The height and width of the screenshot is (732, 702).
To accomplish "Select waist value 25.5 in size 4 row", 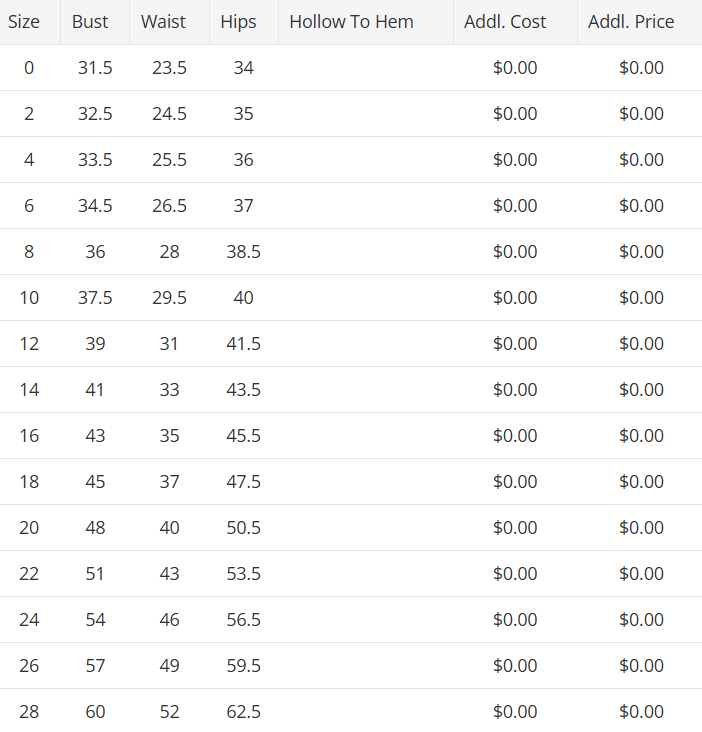I will point(169,160).
